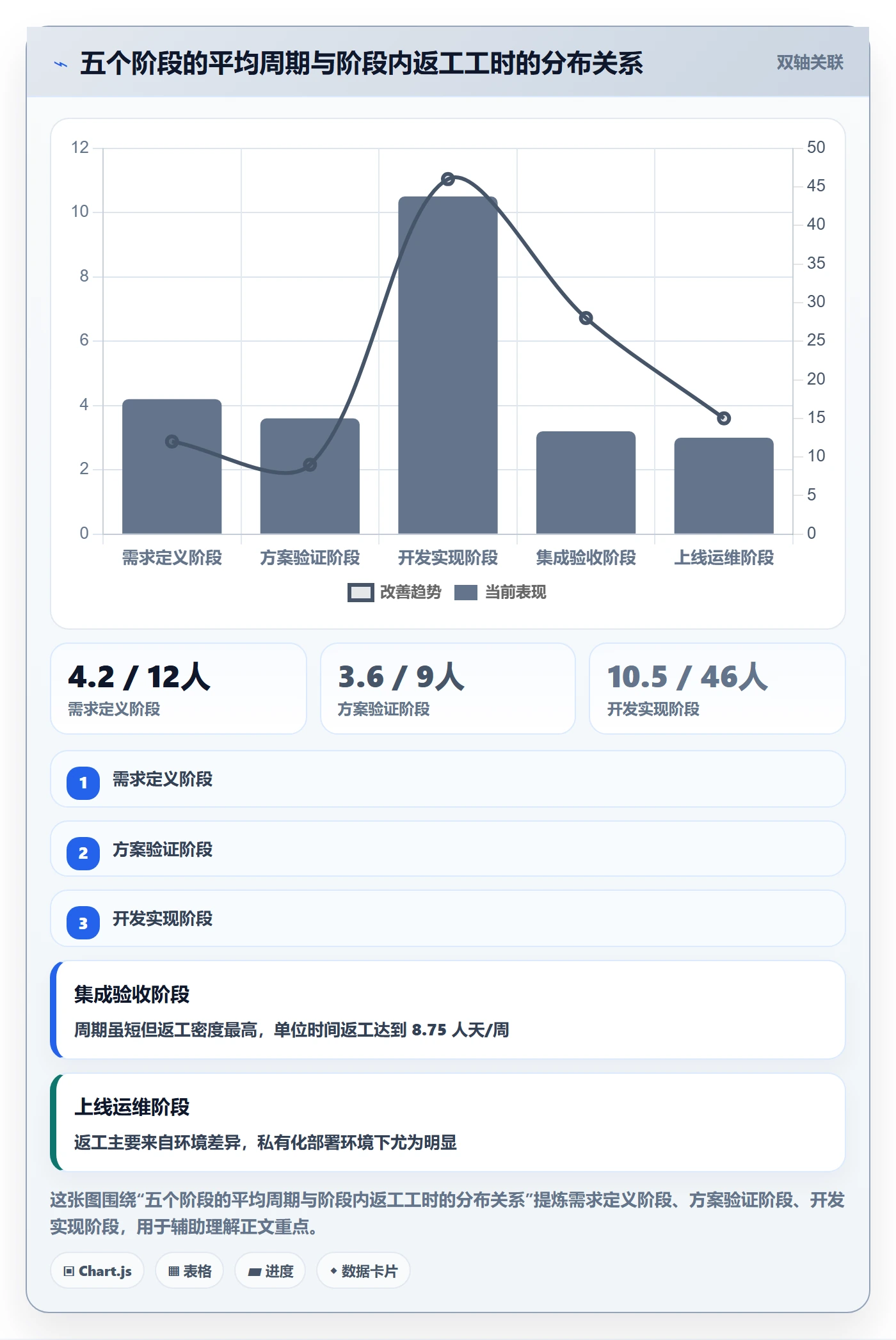Click the 需求定义阶段 bar in chart
896x1340 pixels.
click(172, 467)
